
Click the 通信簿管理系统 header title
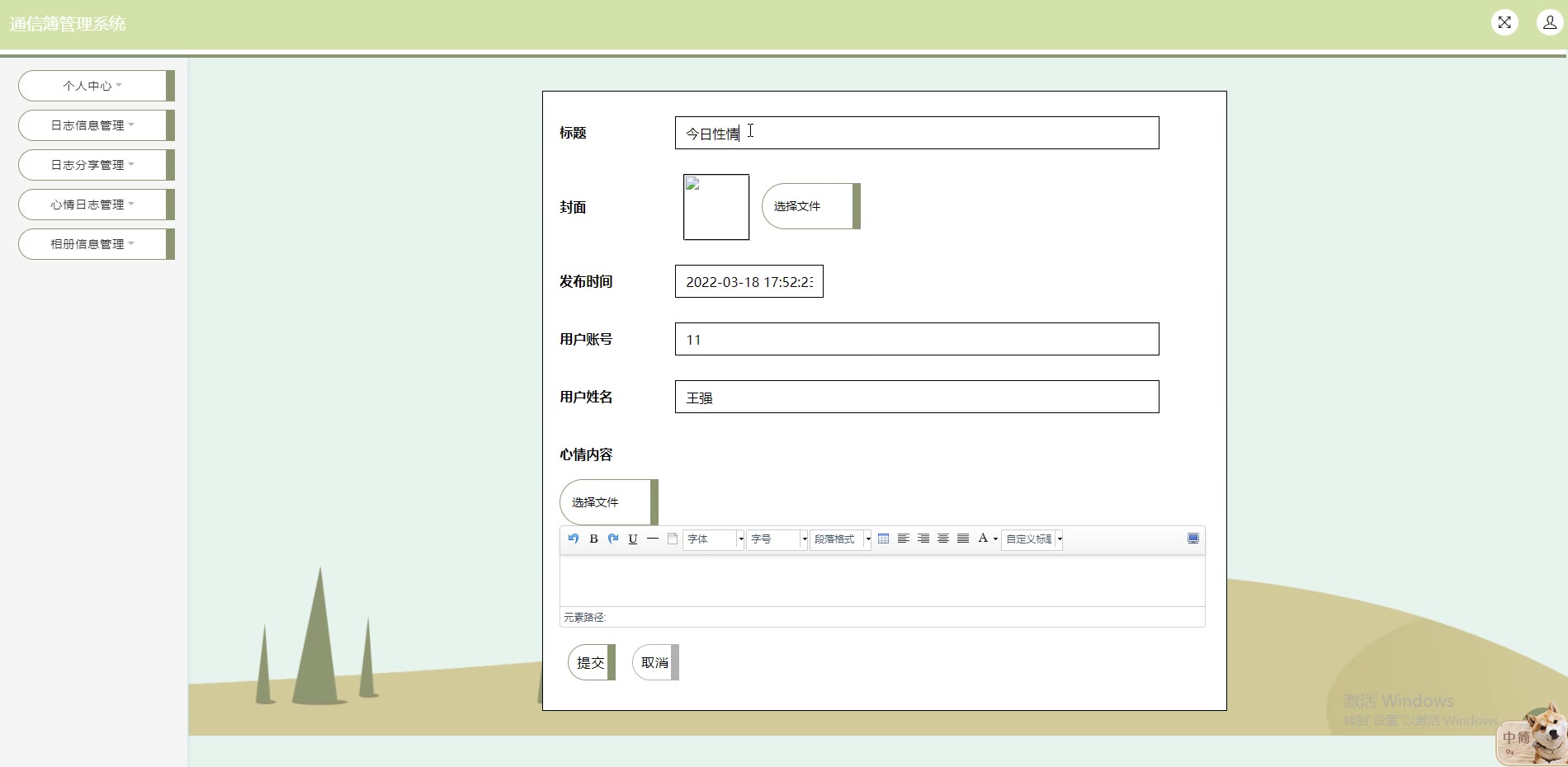(68, 24)
